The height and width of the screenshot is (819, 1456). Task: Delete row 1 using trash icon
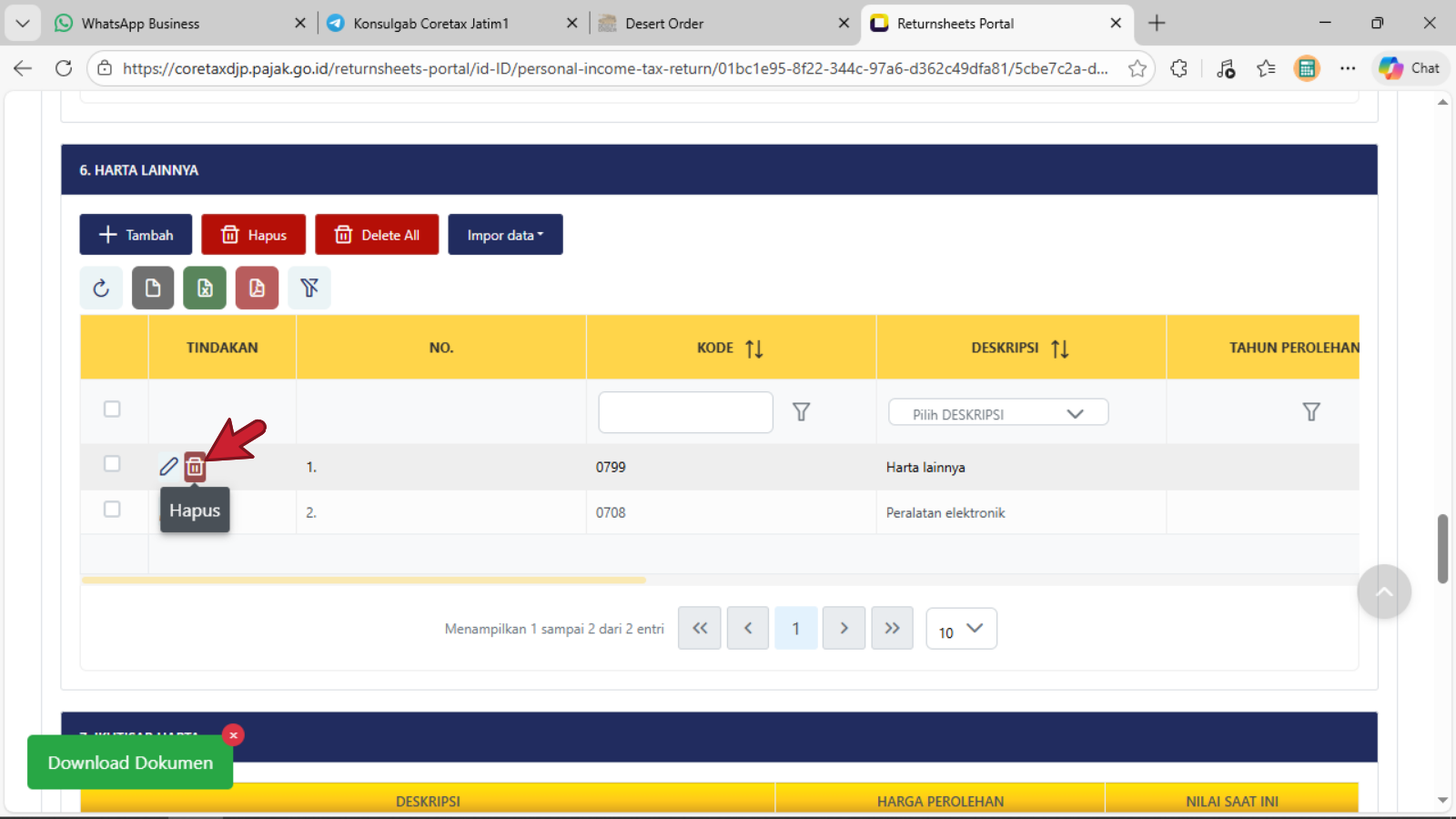point(195,467)
